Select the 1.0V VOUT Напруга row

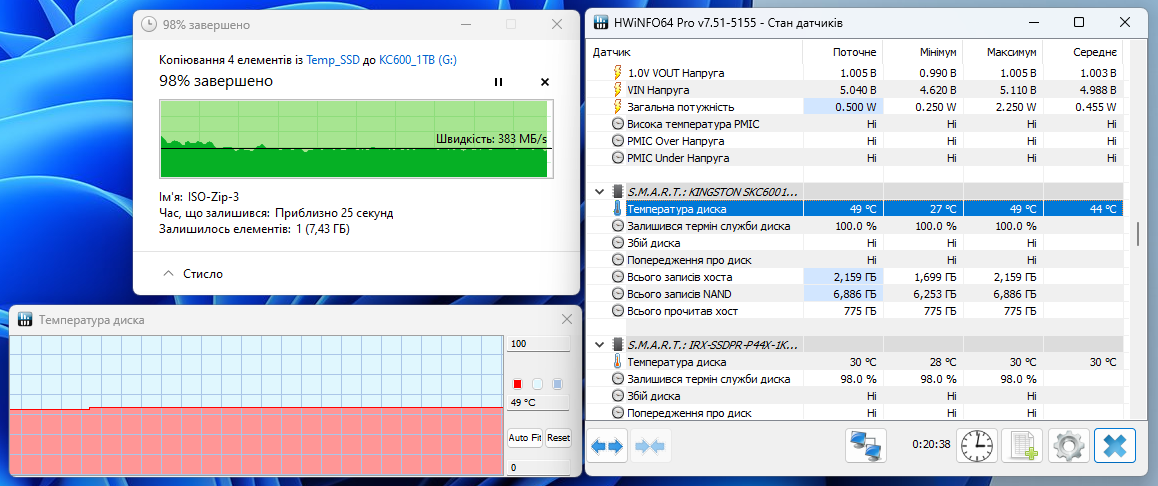[x=857, y=72]
